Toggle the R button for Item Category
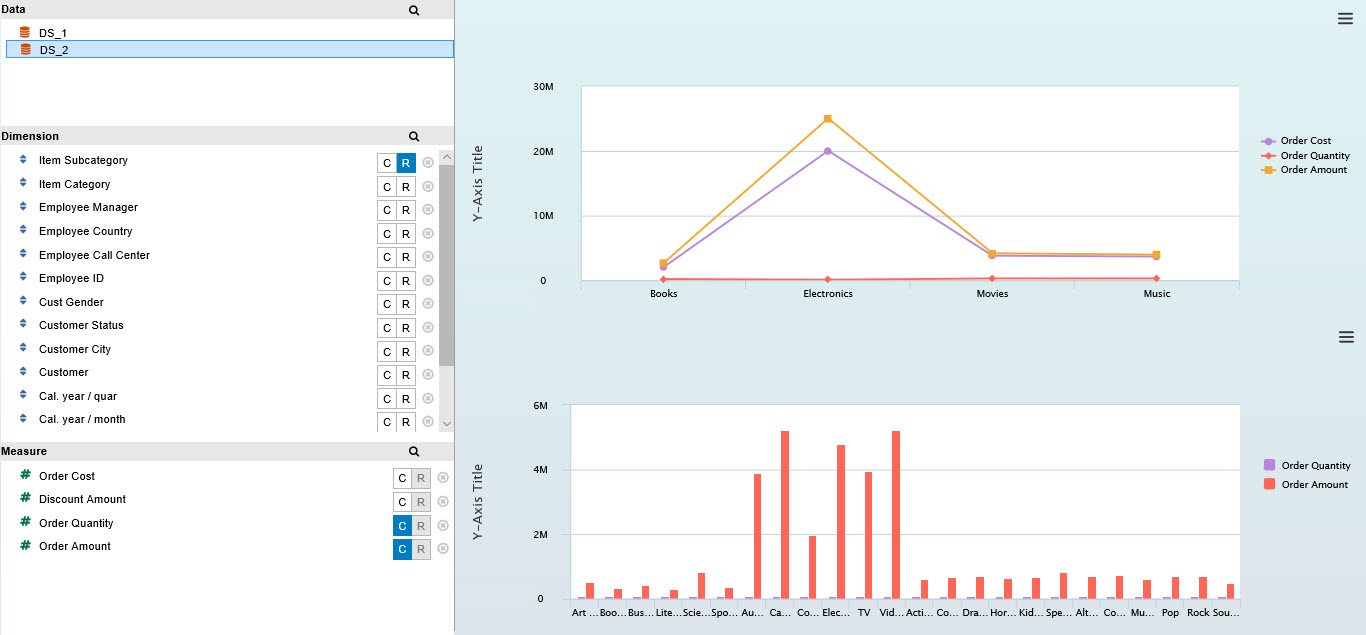 (405, 186)
